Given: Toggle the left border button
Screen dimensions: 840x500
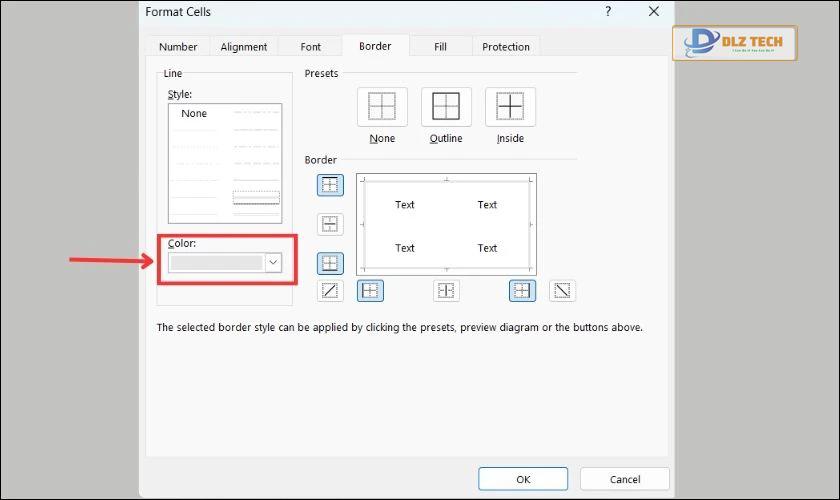Looking at the screenshot, I should pyautogui.click(x=370, y=290).
